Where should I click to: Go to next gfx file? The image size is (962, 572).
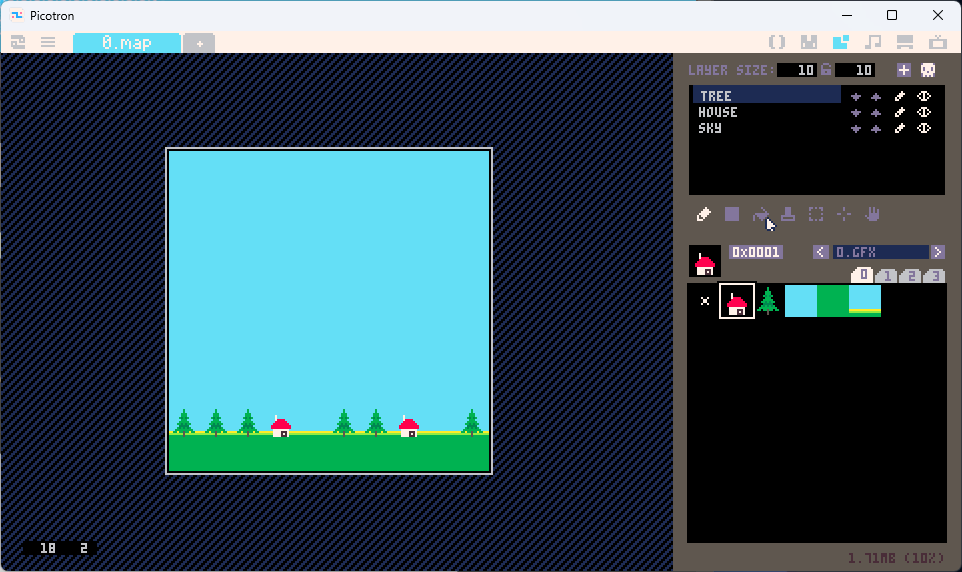pos(937,252)
